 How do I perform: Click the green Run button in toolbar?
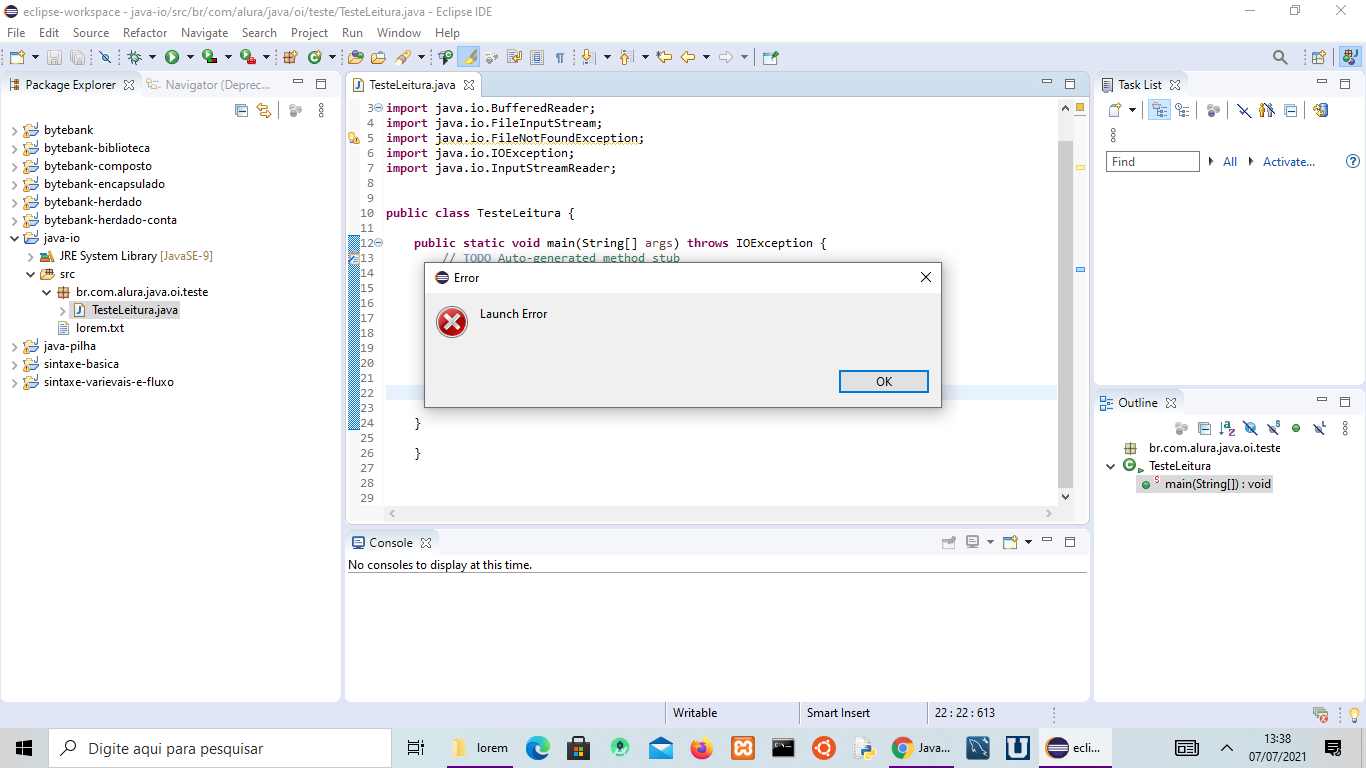point(172,58)
